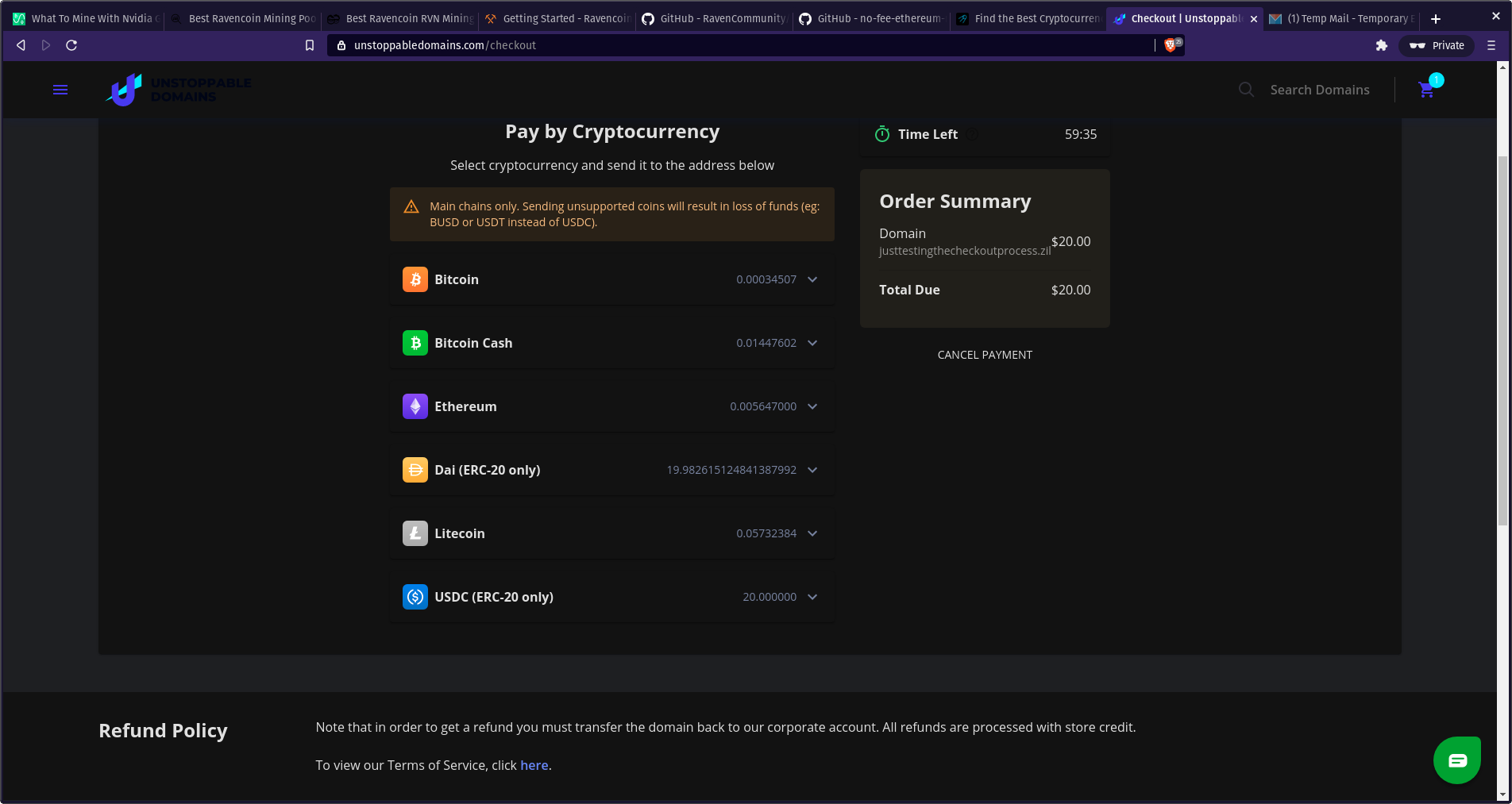Click the Refund Policy heading
The width and height of the screenshot is (1512, 804).
tap(163, 731)
